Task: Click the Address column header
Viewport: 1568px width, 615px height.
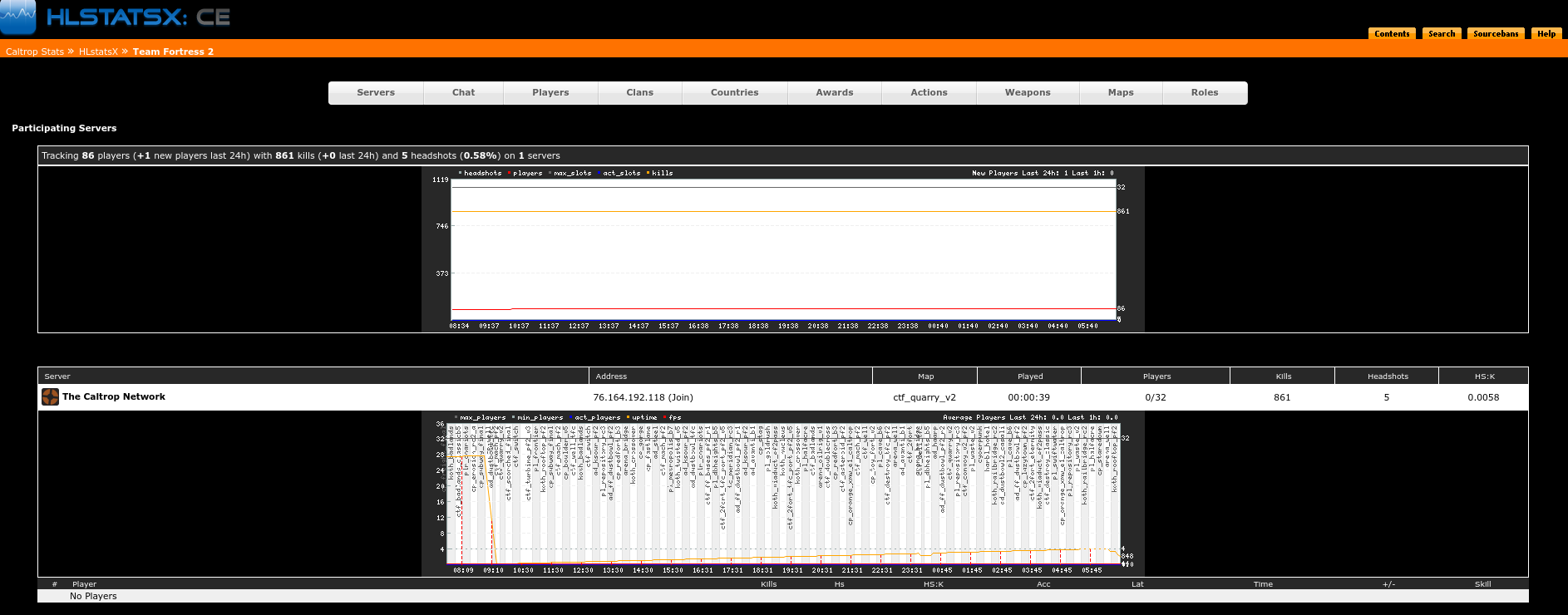Action: point(611,376)
